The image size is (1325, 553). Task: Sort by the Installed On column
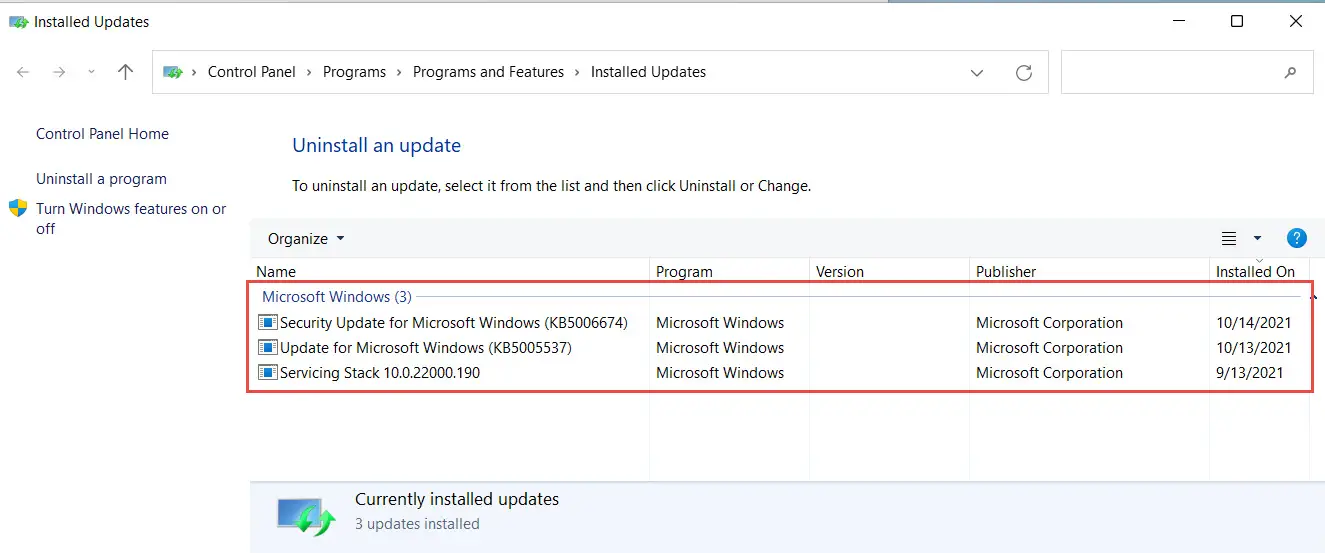pos(1255,272)
